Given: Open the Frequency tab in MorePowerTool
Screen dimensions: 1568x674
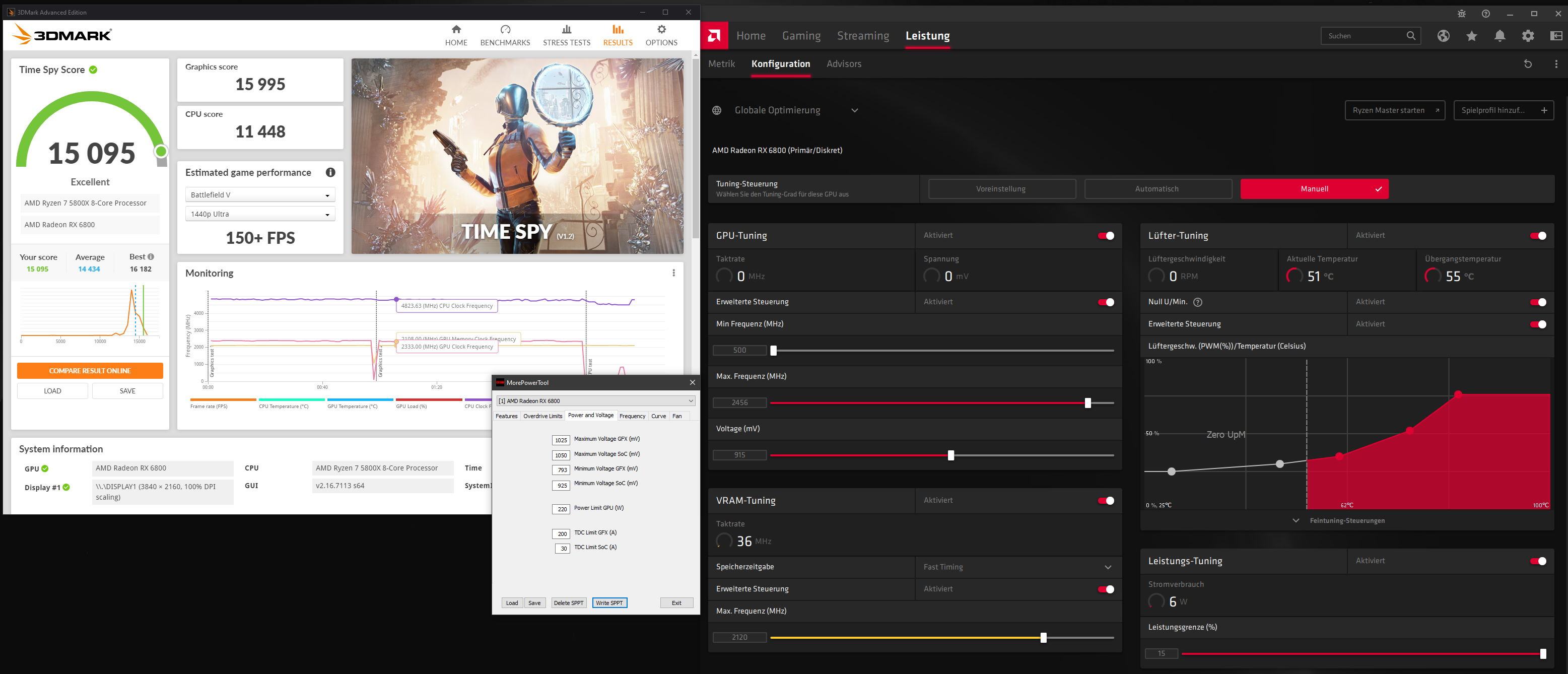Looking at the screenshot, I should pos(633,416).
